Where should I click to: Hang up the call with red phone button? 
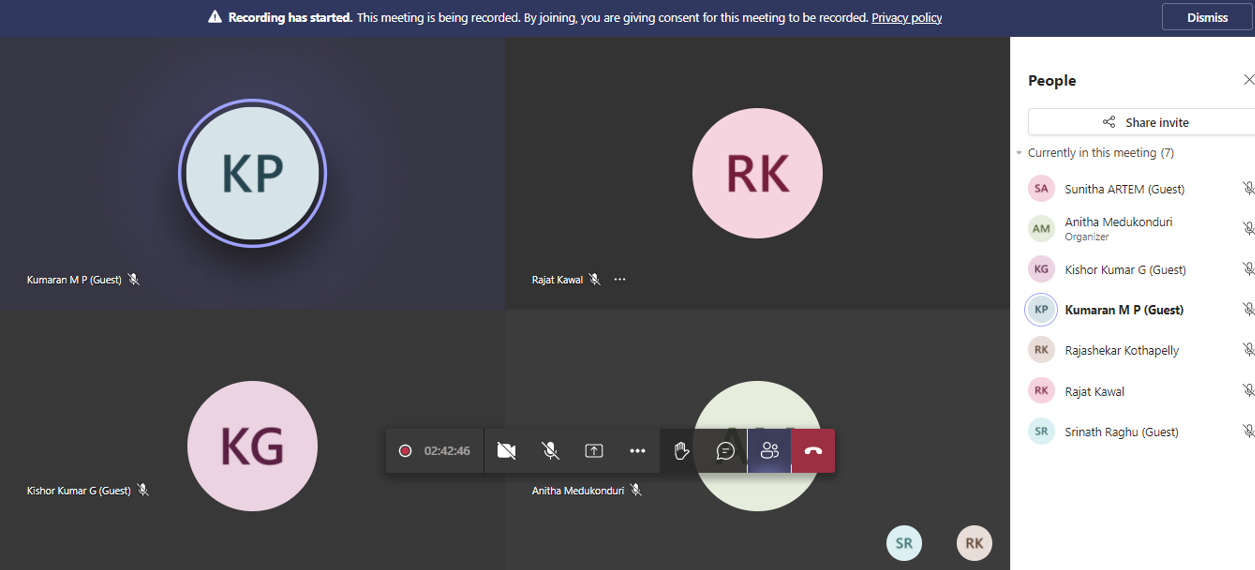tap(813, 451)
